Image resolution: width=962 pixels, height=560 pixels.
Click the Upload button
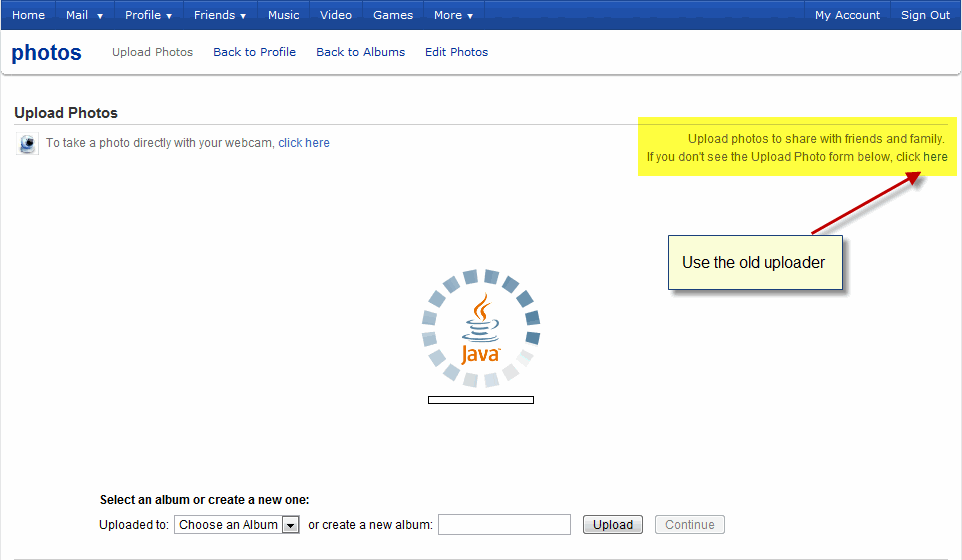(613, 525)
